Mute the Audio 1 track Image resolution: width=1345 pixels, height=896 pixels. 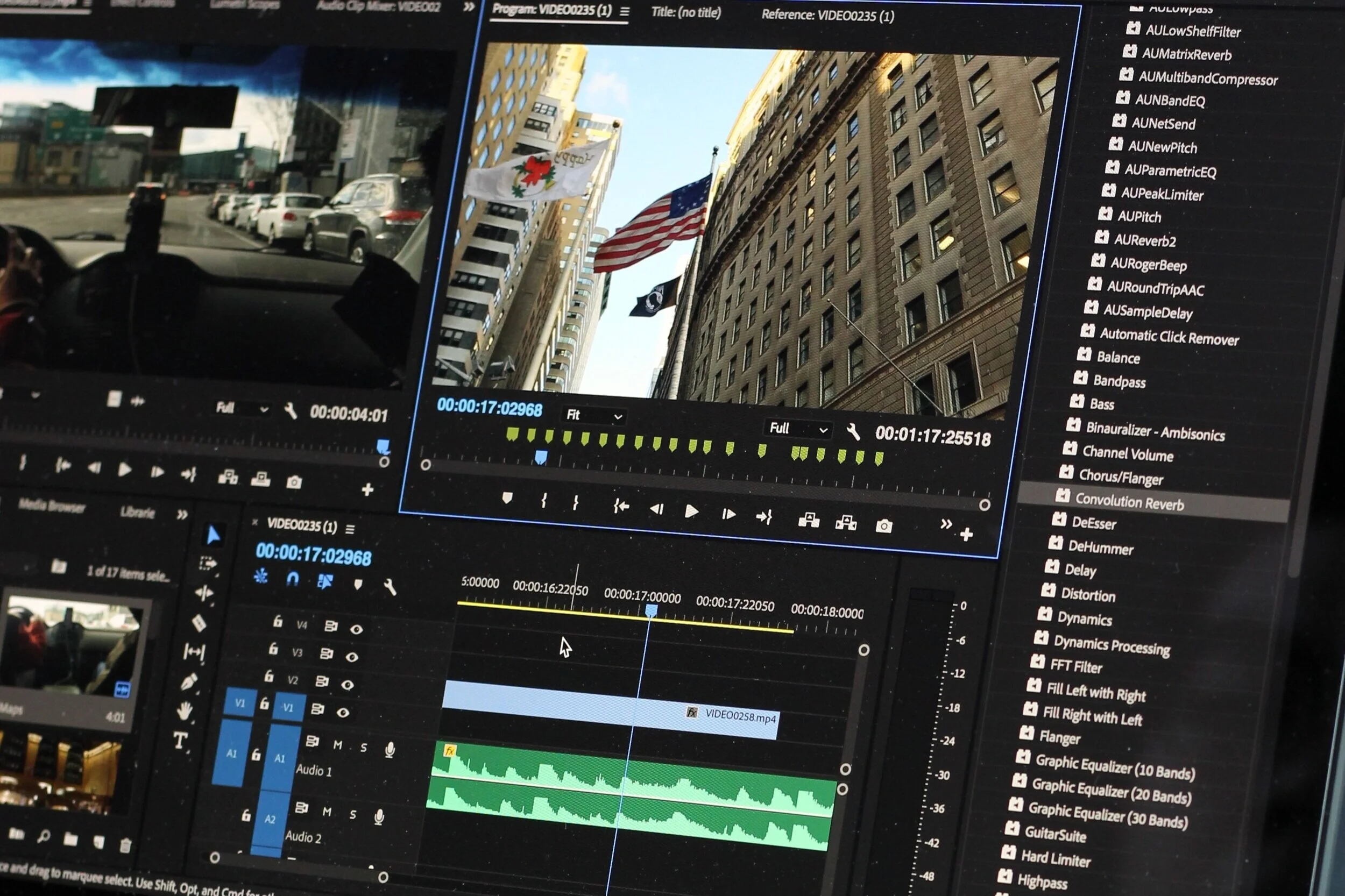pyautogui.click(x=337, y=745)
